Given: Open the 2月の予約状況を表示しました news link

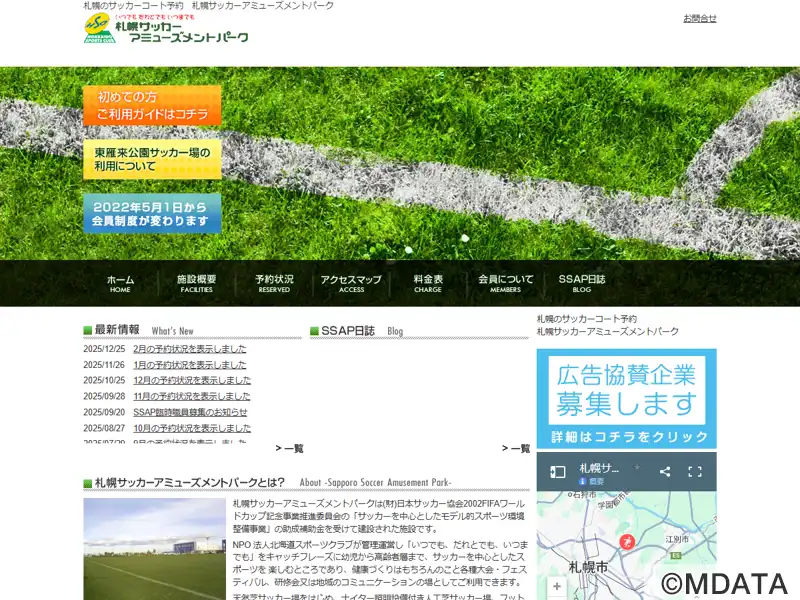Looking at the screenshot, I should 190,349.
